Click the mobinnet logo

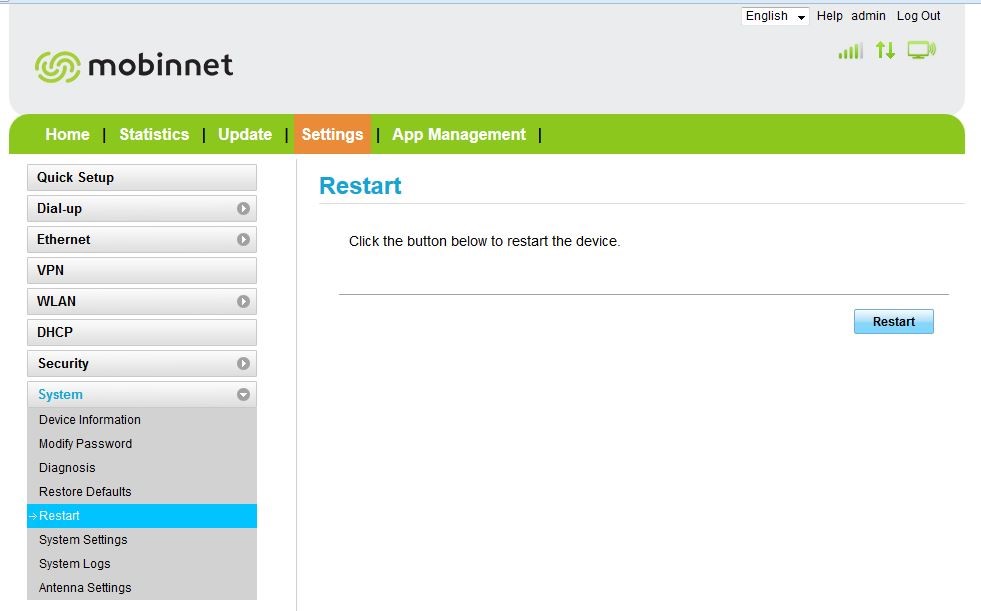pyautogui.click(x=134, y=66)
